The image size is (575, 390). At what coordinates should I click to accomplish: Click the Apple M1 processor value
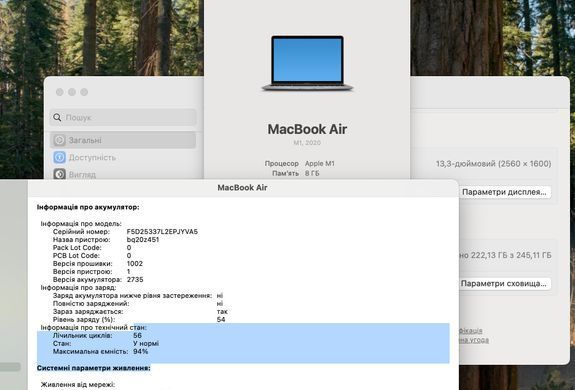click(x=320, y=163)
